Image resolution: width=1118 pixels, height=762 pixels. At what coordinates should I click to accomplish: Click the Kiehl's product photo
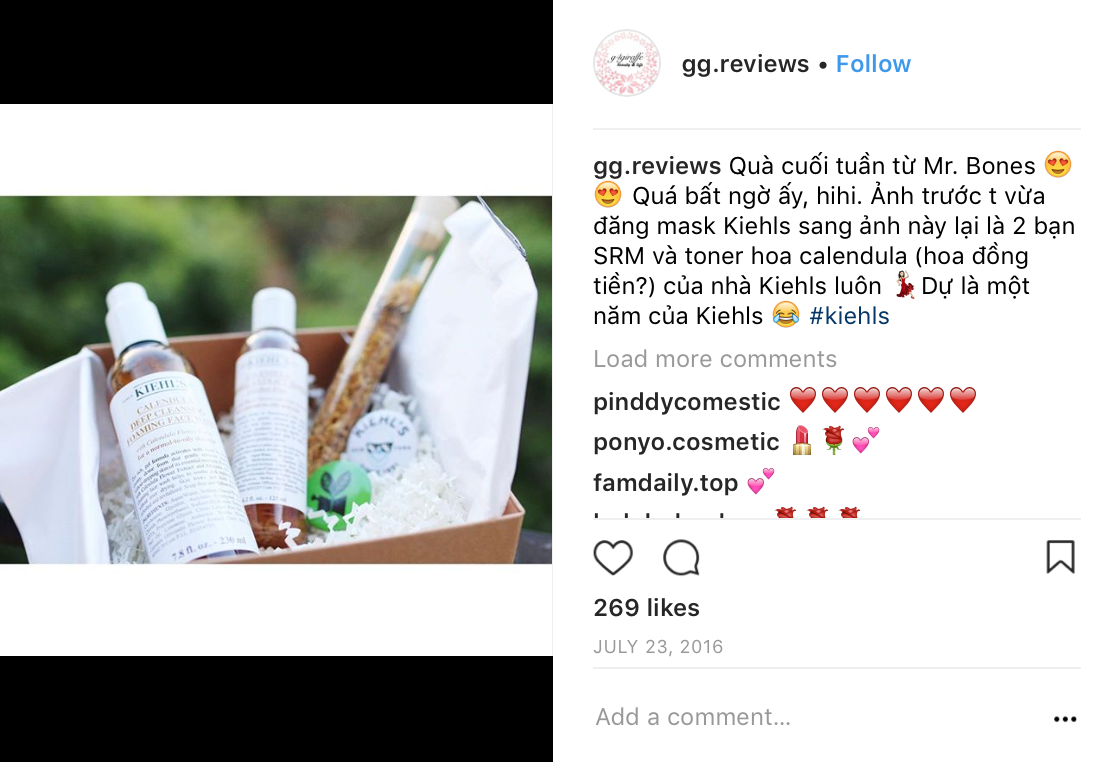tap(276, 380)
